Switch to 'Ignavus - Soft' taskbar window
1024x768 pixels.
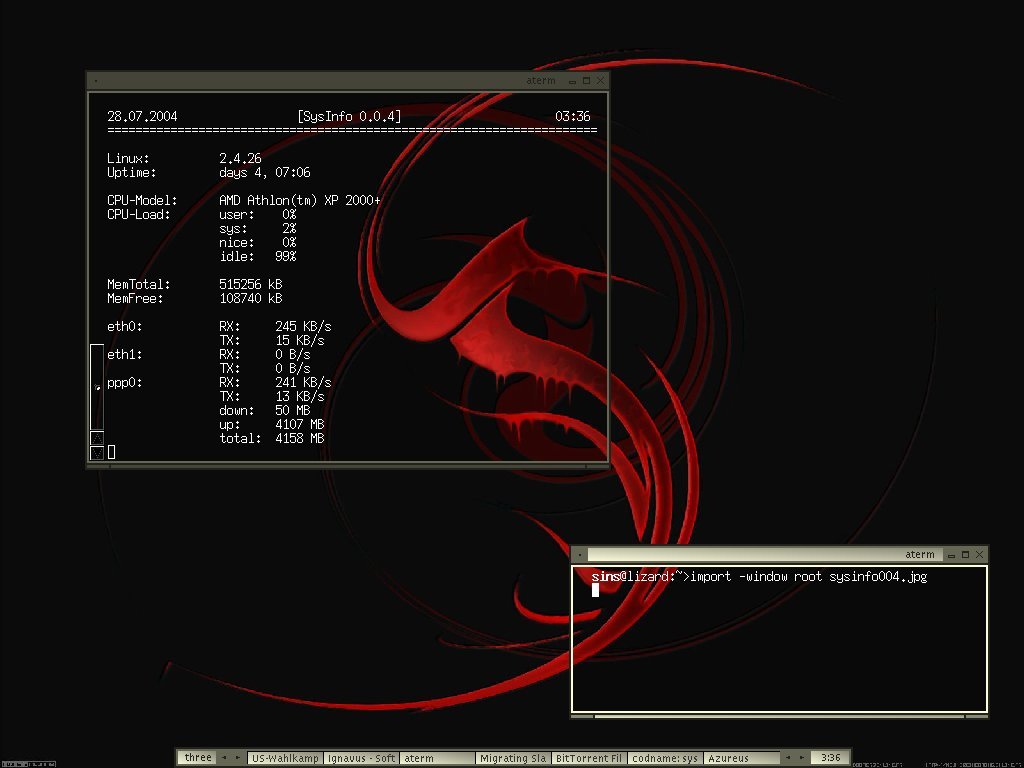pyautogui.click(x=361, y=758)
